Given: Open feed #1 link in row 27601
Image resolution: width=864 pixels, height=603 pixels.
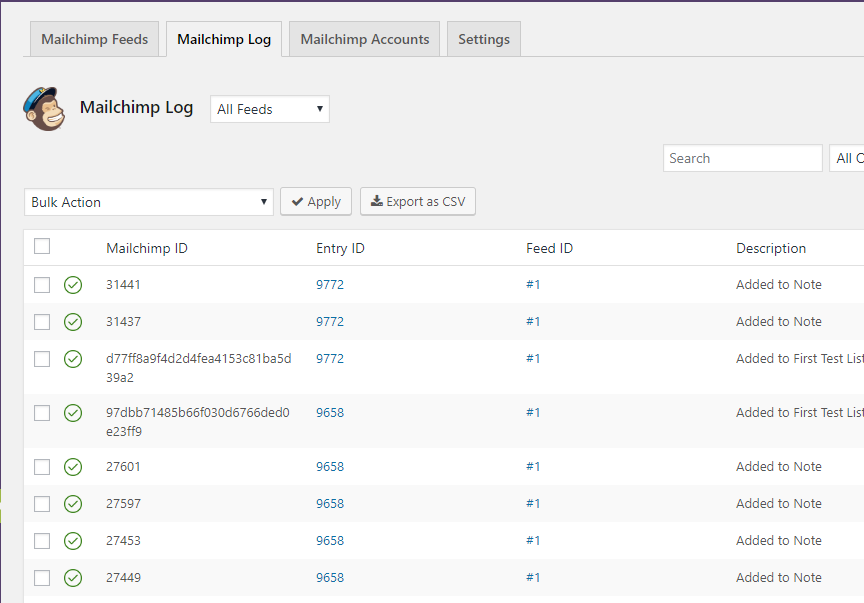Looking at the screenshot, I should coord(533,467).
